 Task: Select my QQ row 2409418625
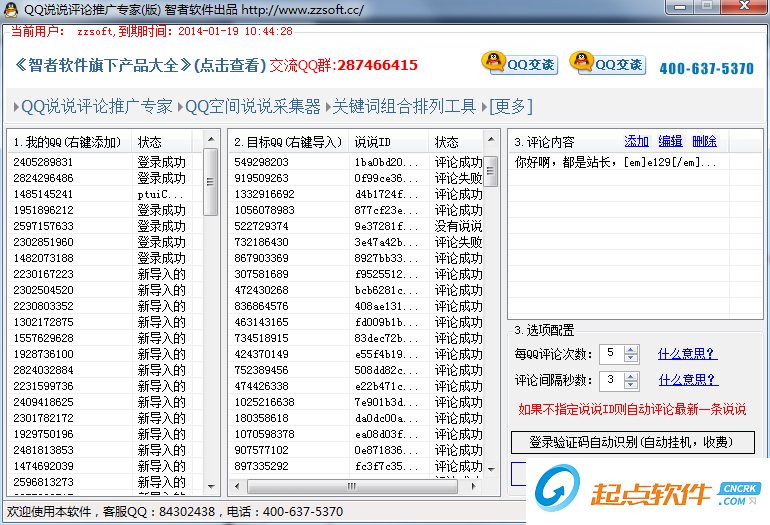(x=105, y=402)
